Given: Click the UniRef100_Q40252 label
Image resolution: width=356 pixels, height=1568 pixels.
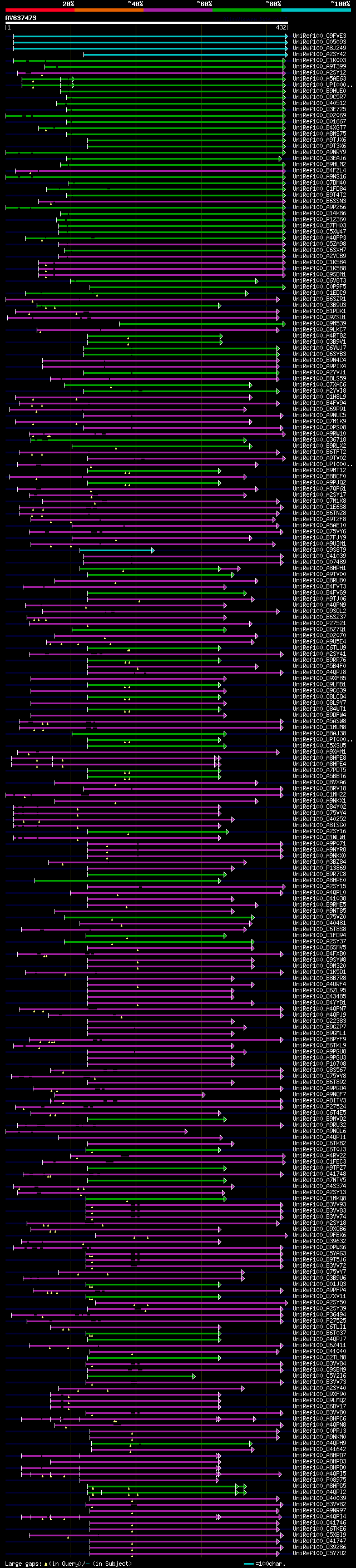Looking at the screenshot, I should point(319,819).
